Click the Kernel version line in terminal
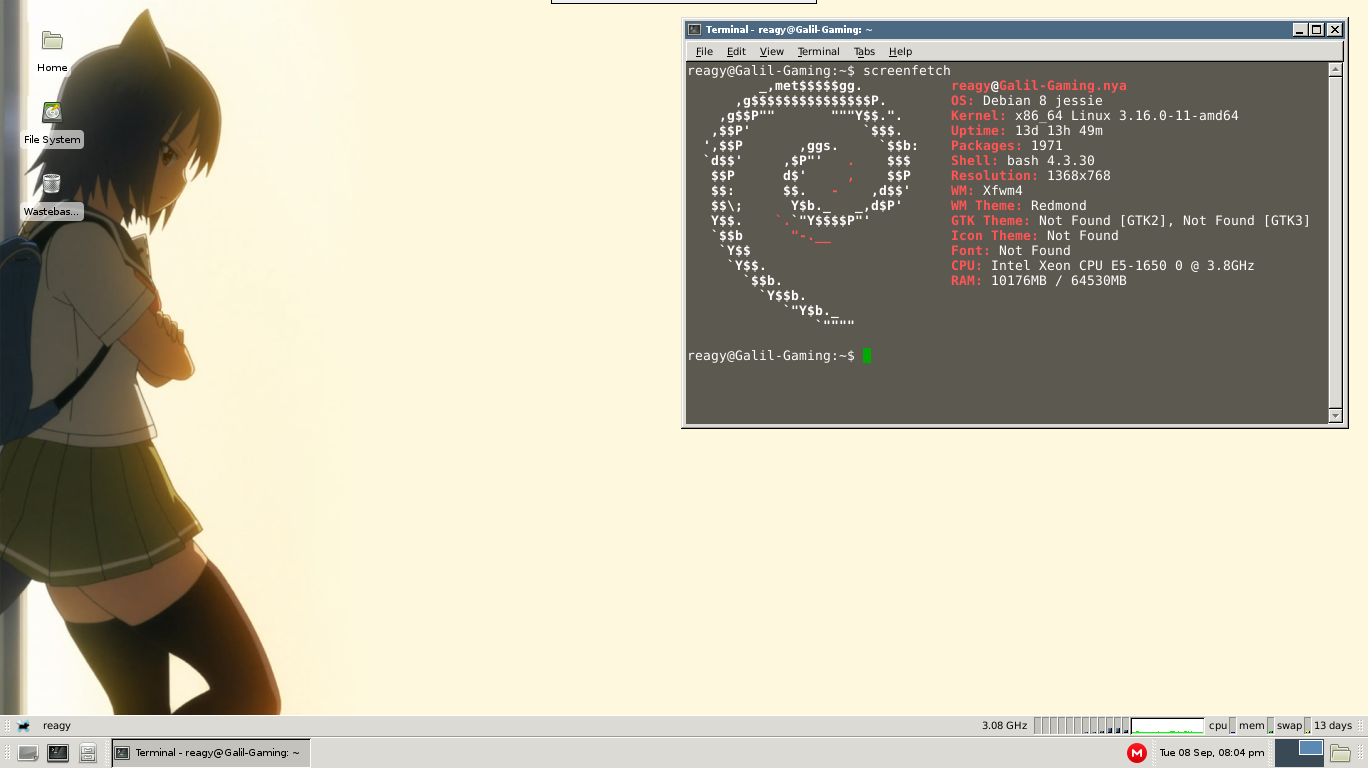The height and width of the screenshot is (768, 1368). [x=1094, y=116]
